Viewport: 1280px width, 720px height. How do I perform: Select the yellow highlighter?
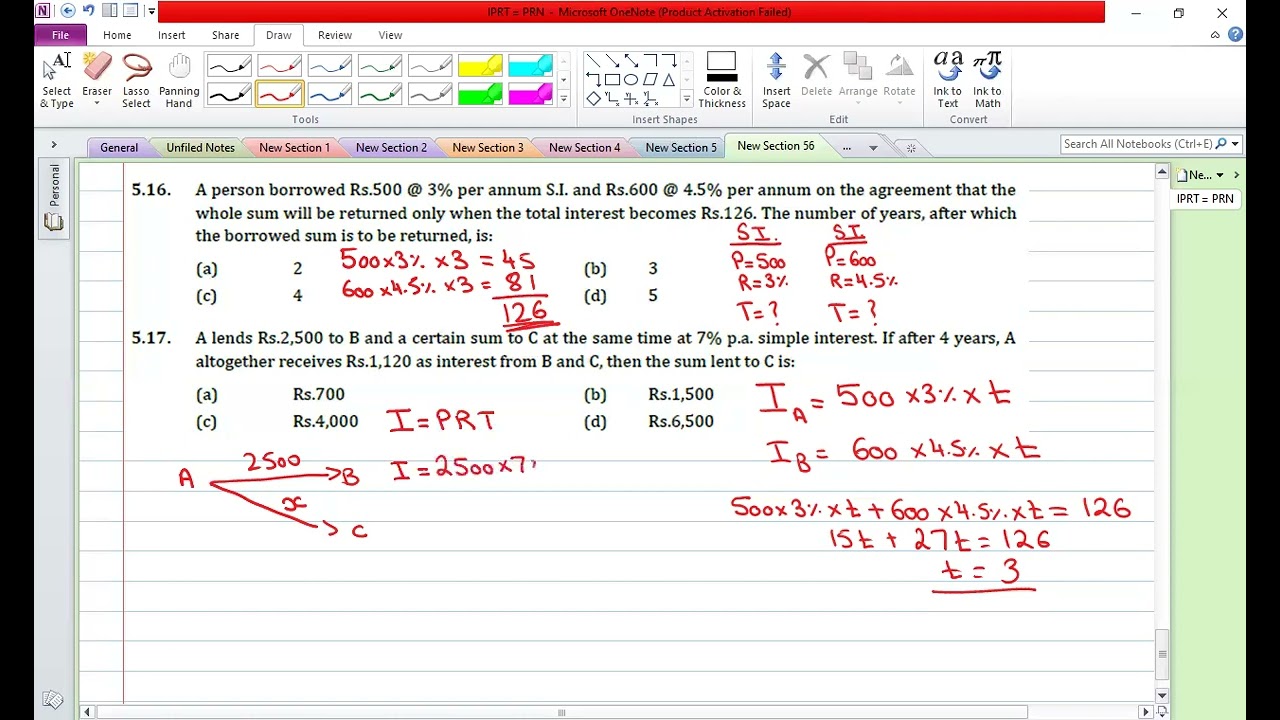tap(480, 66)
